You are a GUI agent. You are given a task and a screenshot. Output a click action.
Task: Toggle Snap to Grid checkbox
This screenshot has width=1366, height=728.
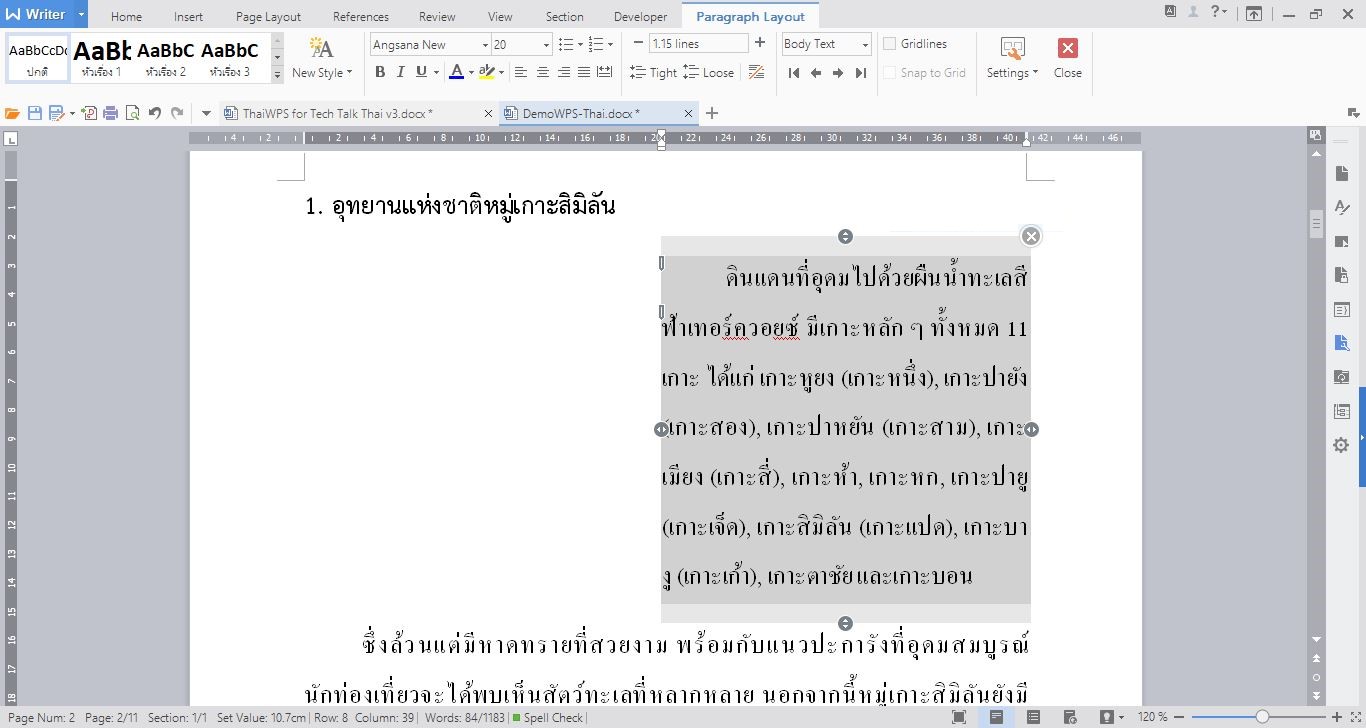(x=890, y=72)
